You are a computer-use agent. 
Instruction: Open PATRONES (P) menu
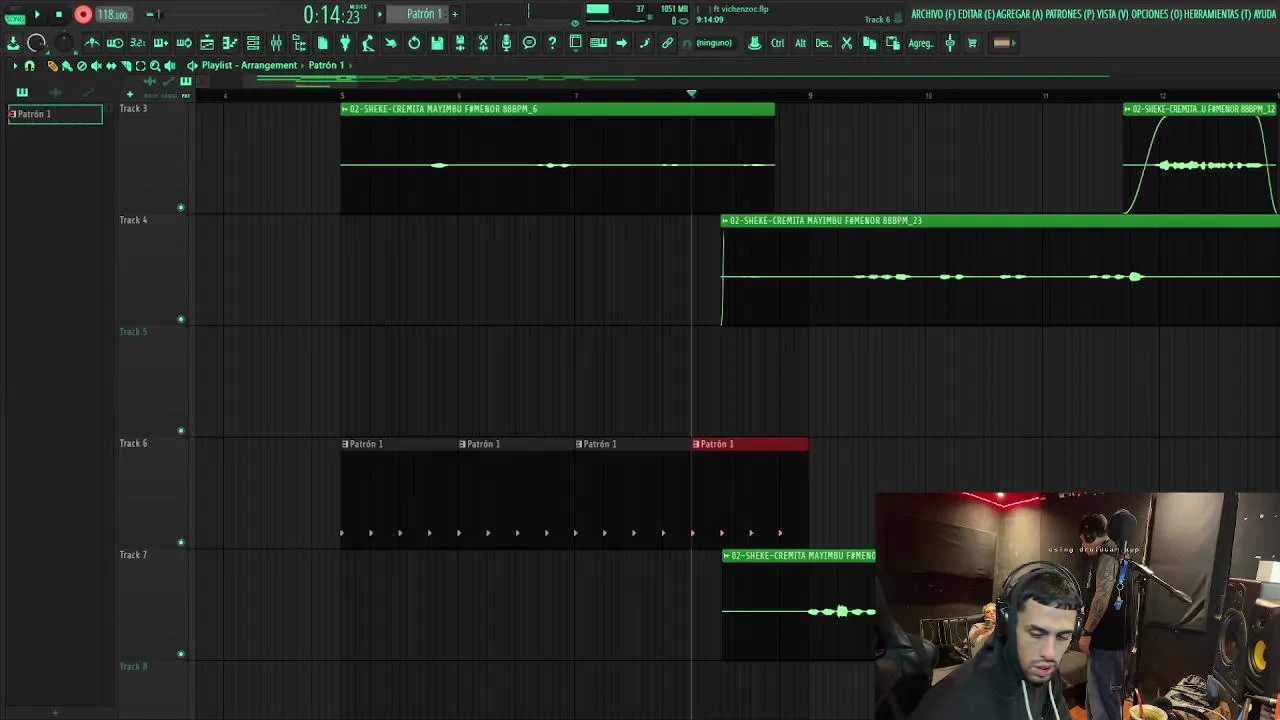click(1069, 14)
